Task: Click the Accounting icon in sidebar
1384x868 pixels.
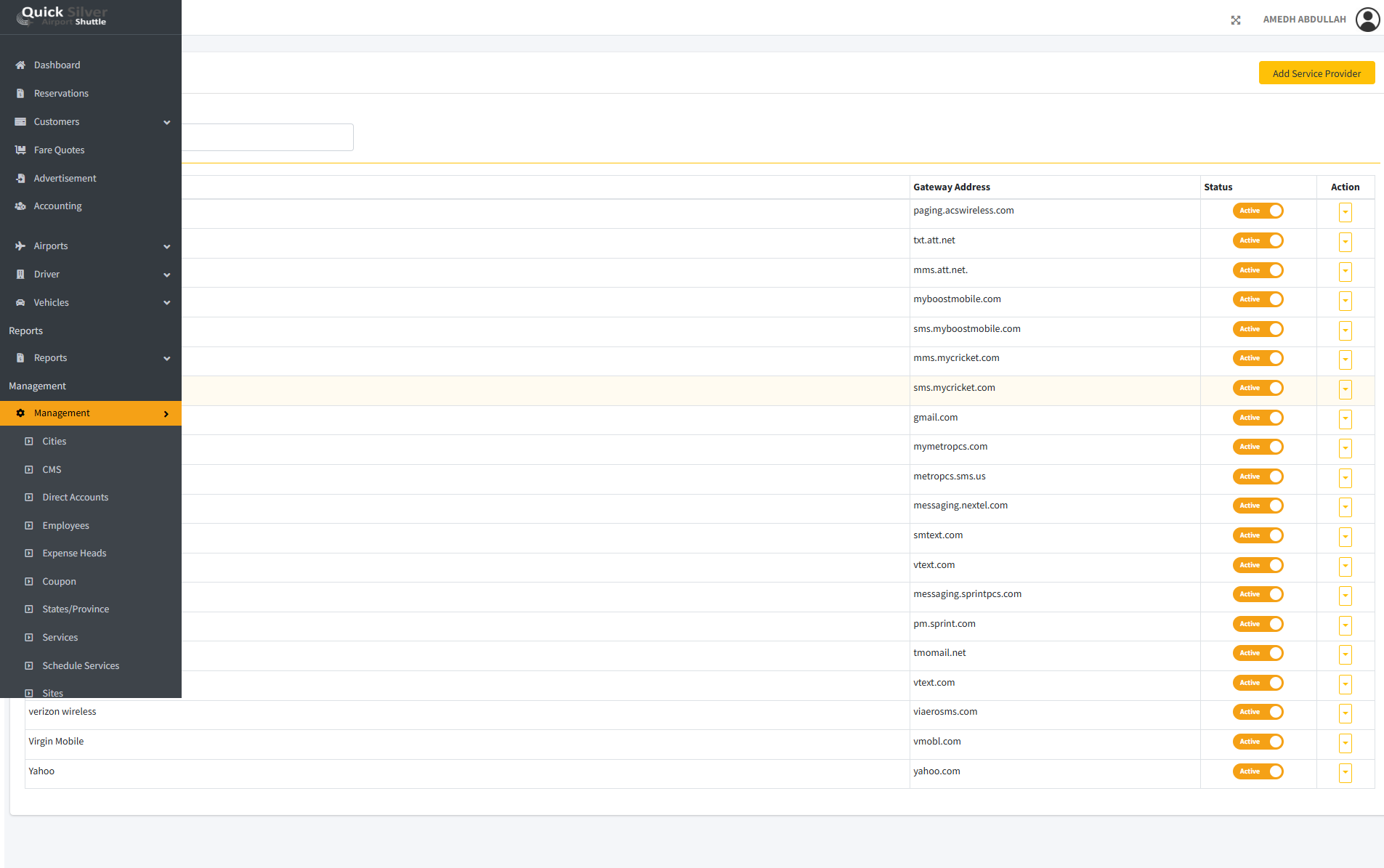Action: click(20, 206)
